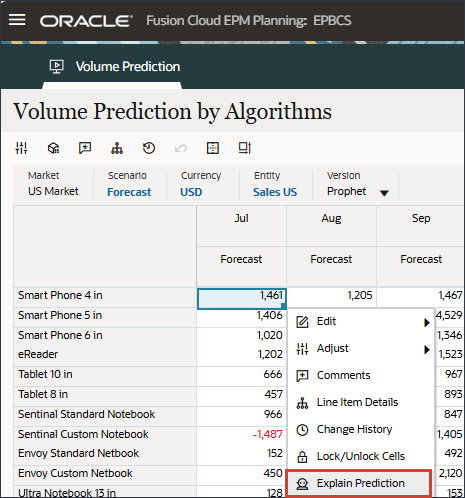Click the change history clock toolbar icon

click(149, 148)
